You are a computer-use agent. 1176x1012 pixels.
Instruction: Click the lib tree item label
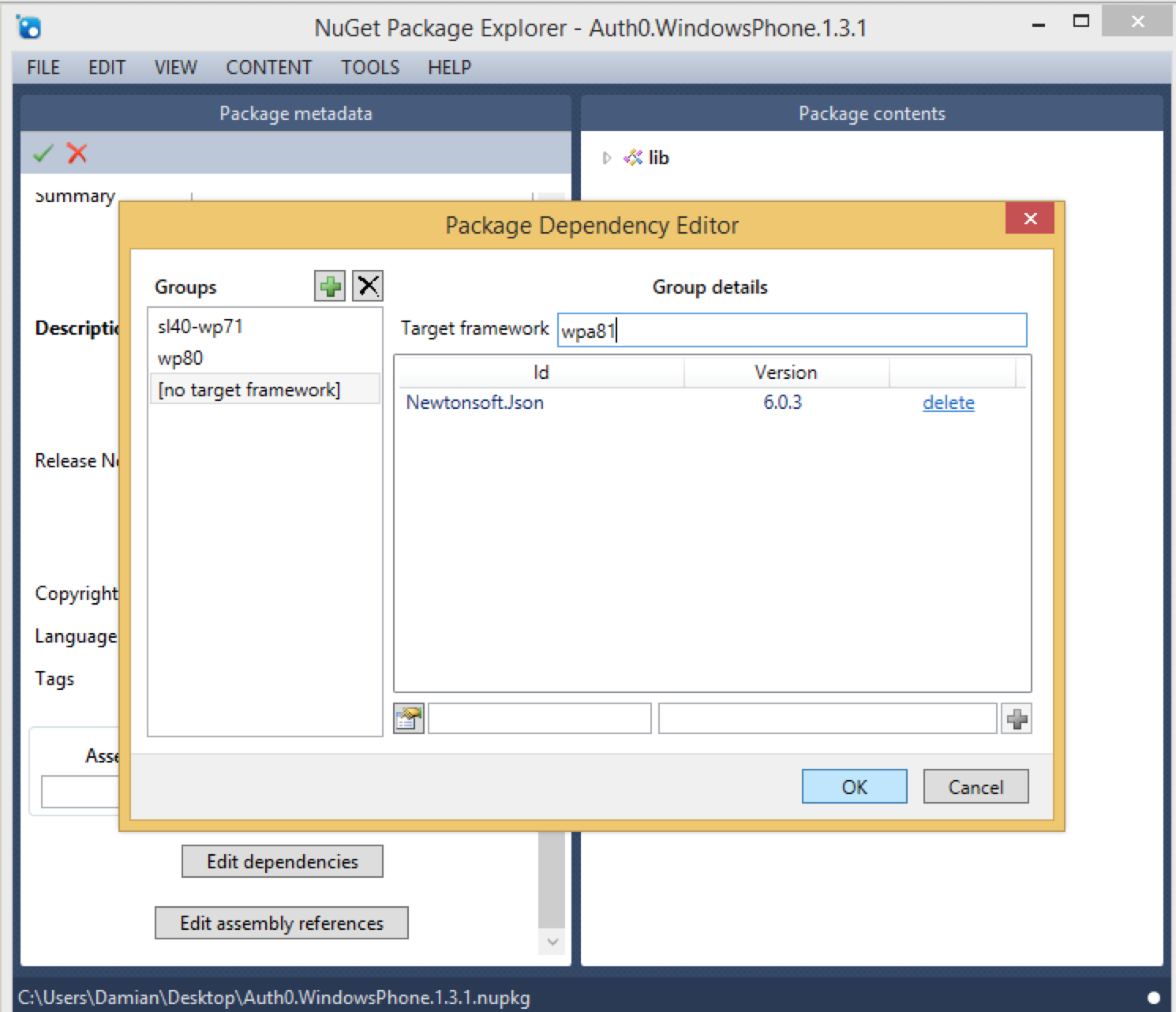pos(658,158)
